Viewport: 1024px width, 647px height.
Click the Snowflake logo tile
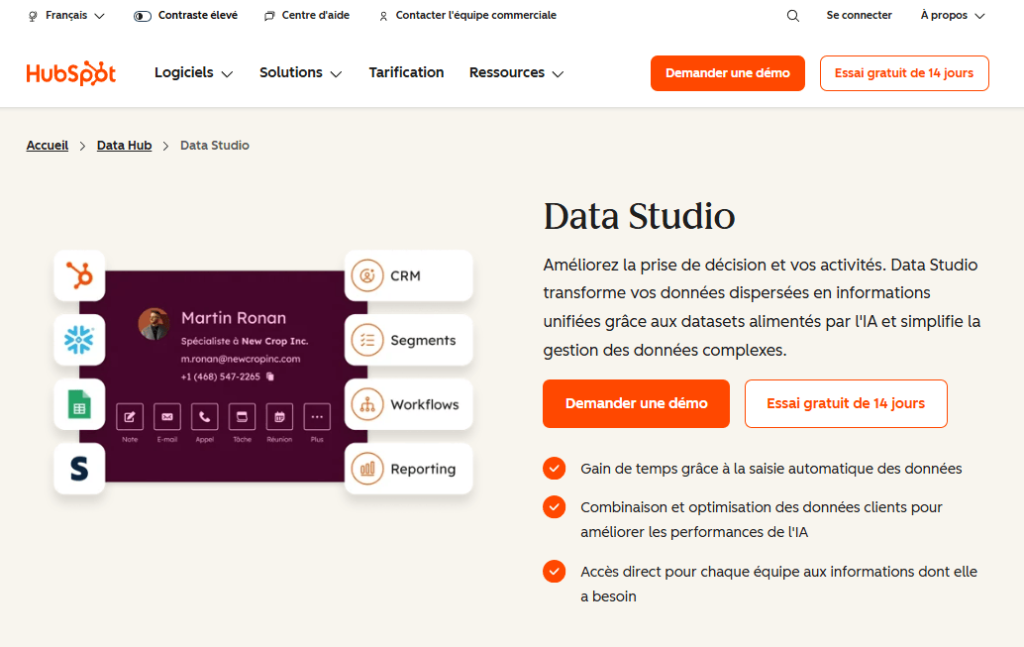(80, 339)
